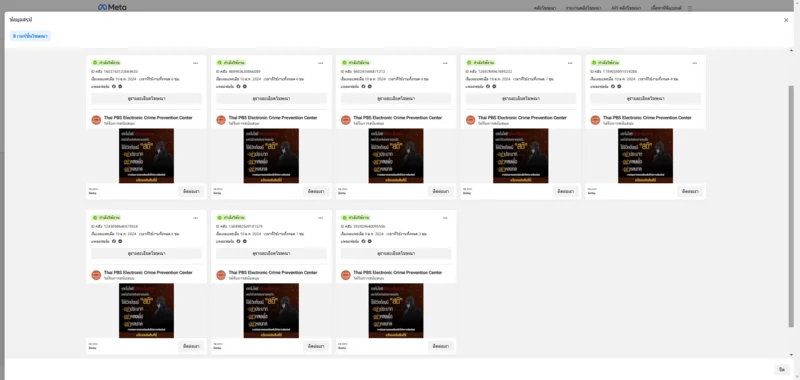Open the ad image on first top-row card

146,156
